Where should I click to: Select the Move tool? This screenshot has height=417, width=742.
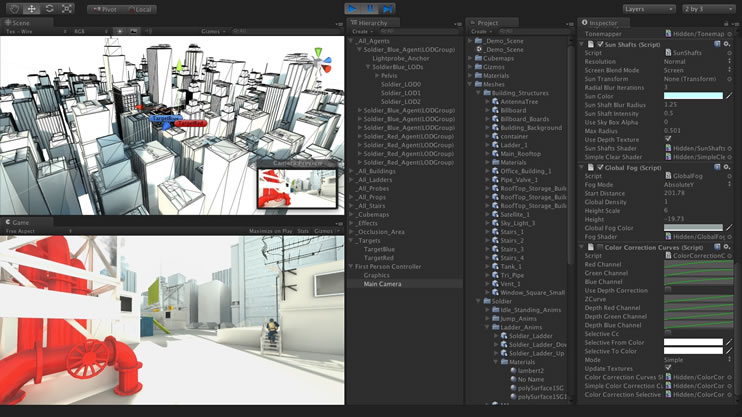(31, 9)
